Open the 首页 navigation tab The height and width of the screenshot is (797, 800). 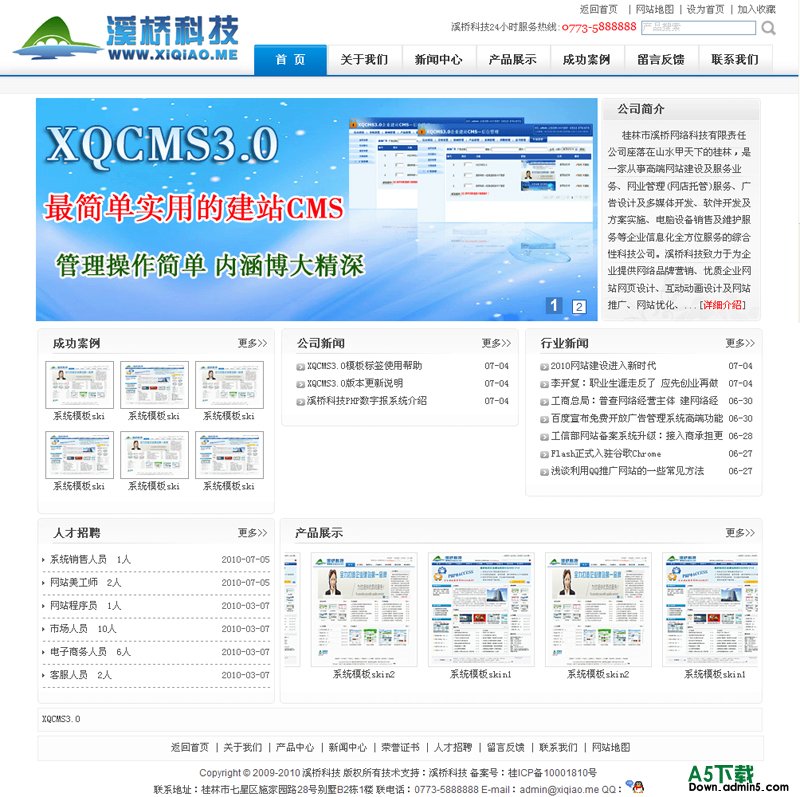[x=290, y=60]
